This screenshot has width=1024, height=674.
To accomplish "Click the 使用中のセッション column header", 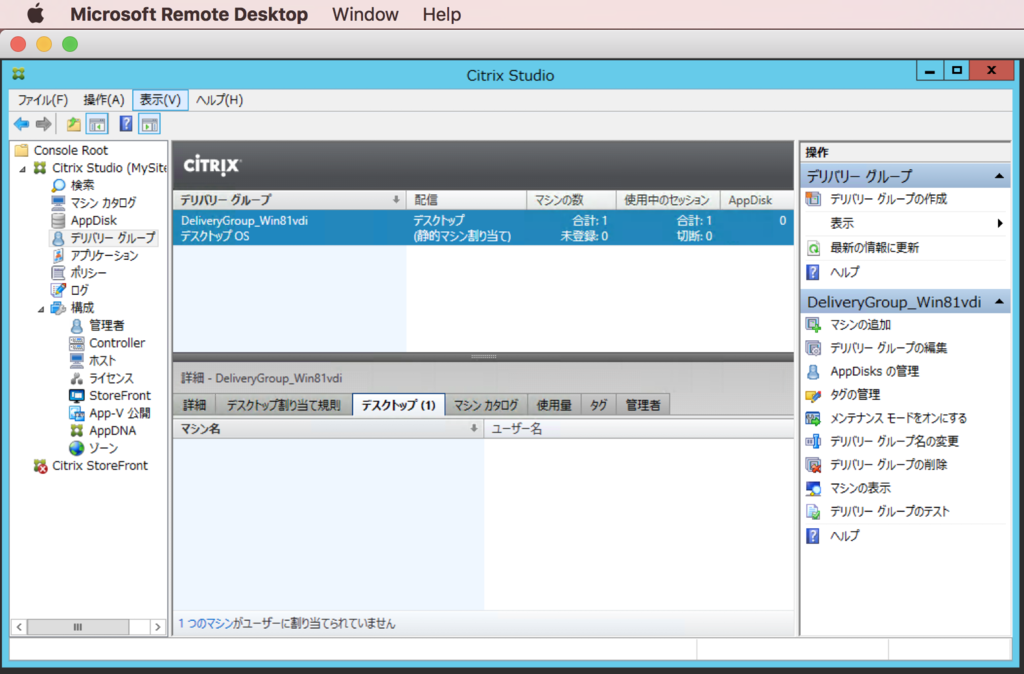I will coord(667,200).
